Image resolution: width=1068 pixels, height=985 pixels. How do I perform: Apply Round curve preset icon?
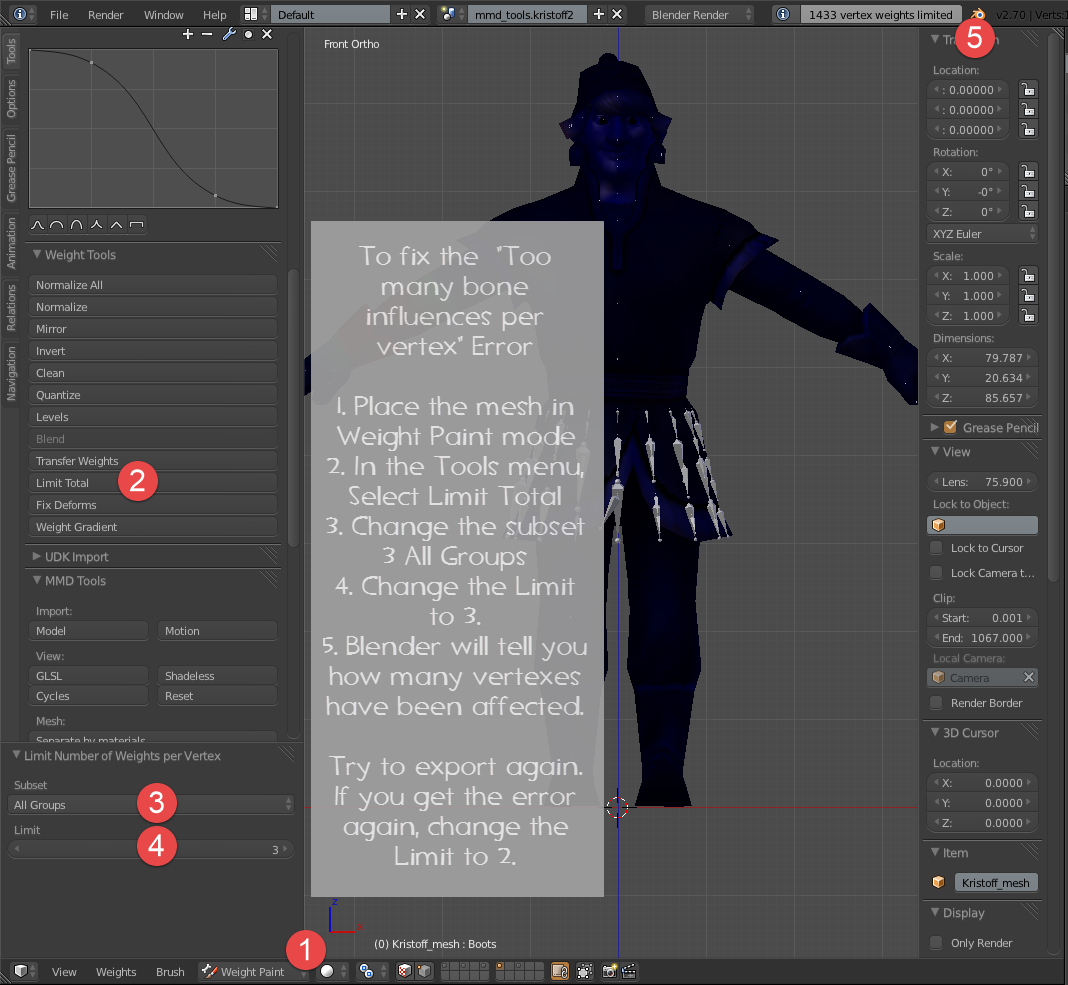57,225
